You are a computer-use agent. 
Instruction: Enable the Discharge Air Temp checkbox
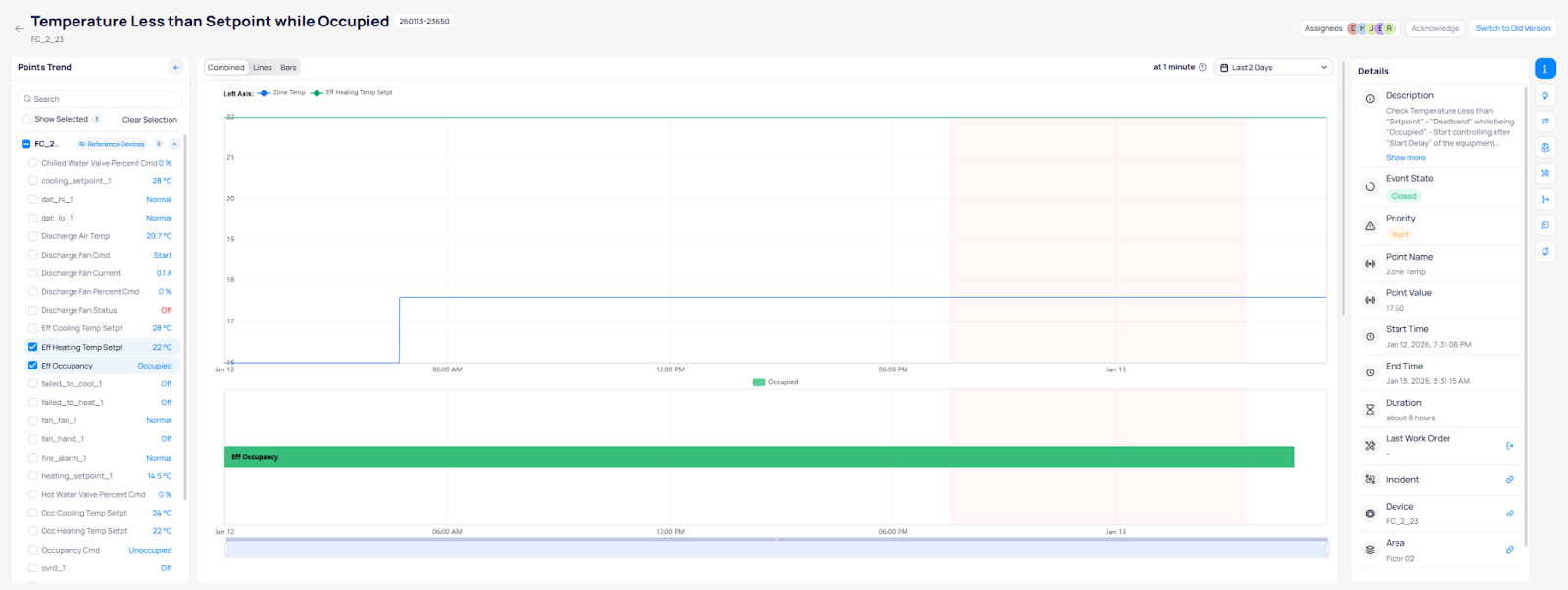click(x=32, y=236)
